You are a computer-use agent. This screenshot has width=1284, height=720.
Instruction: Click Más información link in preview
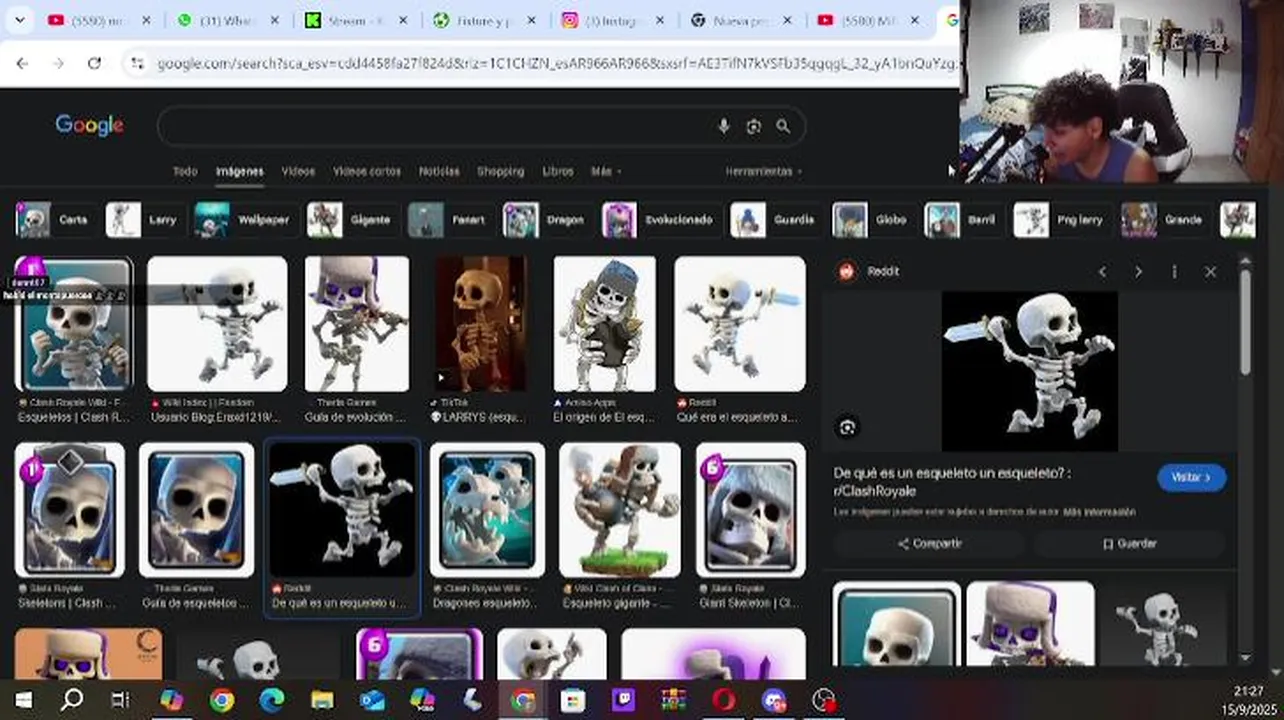(x=1099, y=512)
